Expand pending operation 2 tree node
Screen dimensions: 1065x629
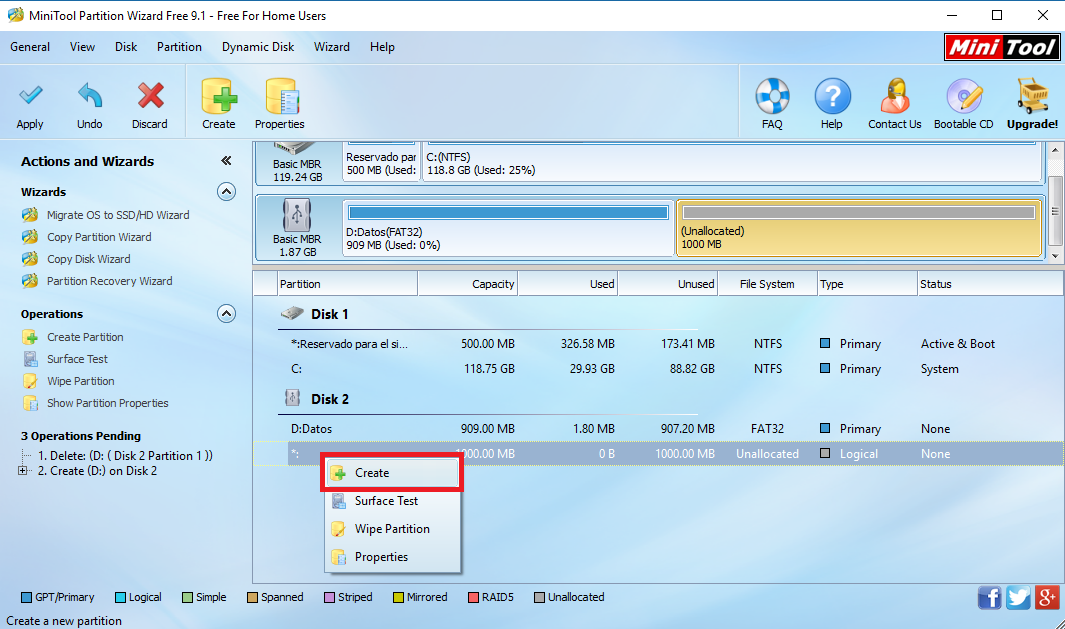tap(23, 471)
